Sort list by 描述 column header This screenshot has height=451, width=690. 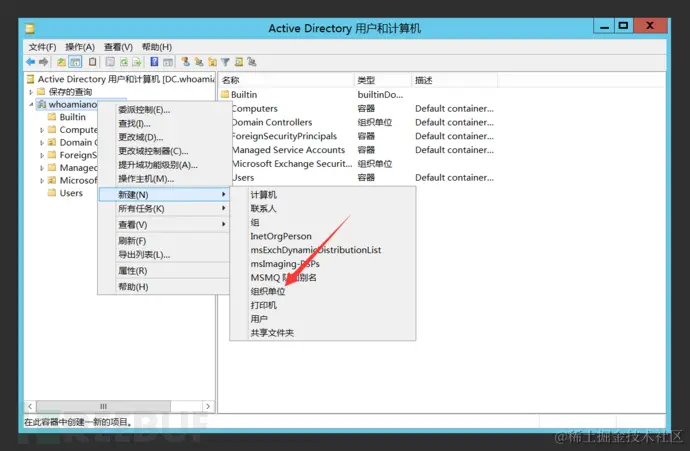point(455,80)
